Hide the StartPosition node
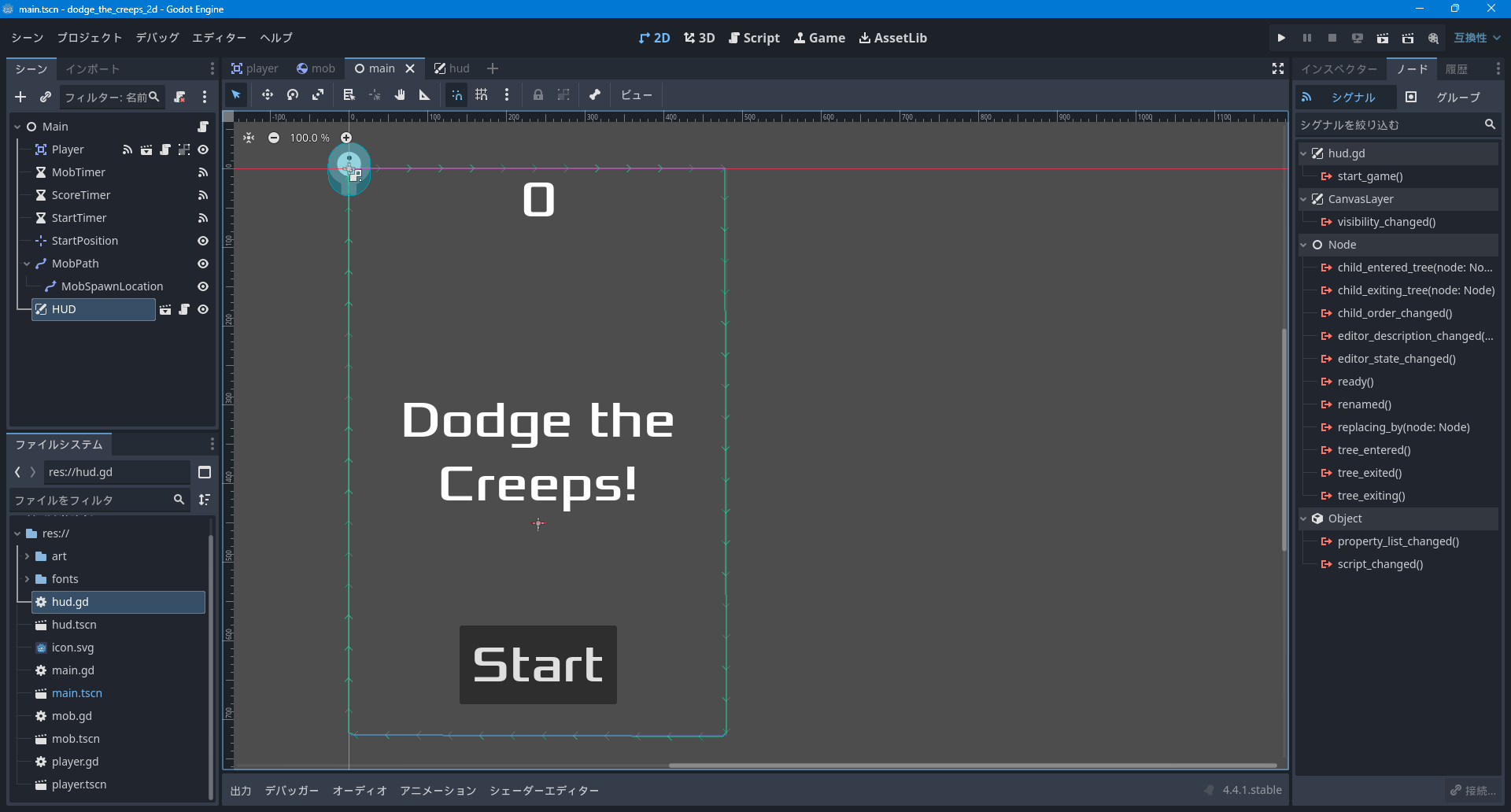The width and height of the screenshot is (1511, 812). (203, 241)
